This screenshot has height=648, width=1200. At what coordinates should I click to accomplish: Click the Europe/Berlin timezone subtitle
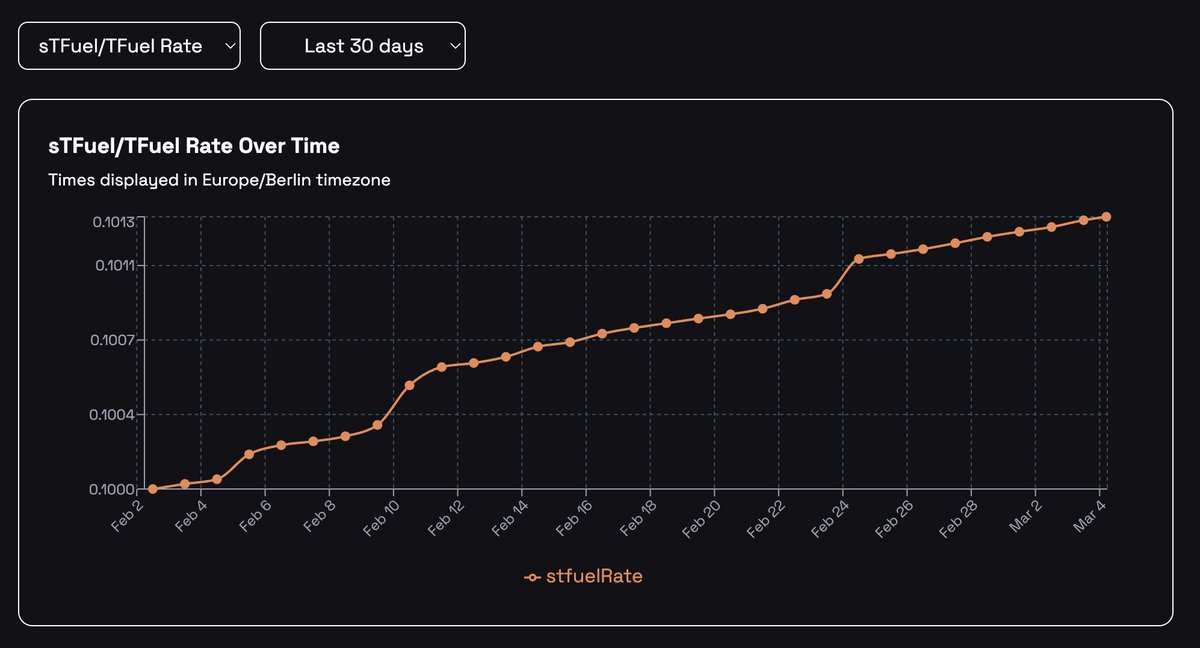tap(221, 180)
